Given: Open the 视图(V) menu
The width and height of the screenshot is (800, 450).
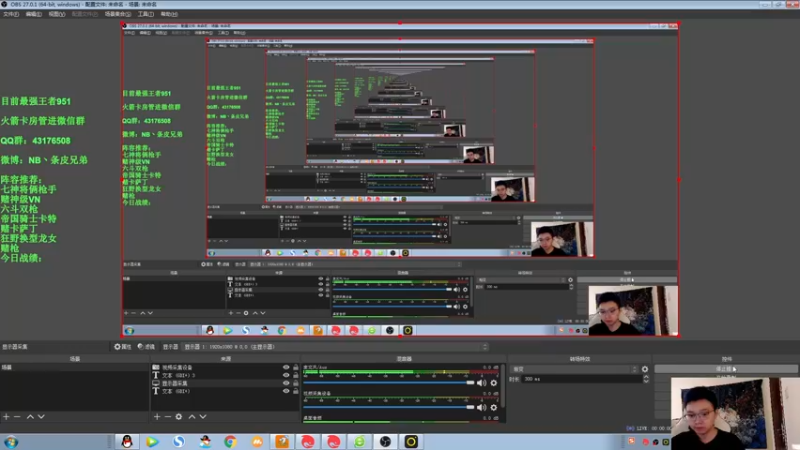Looking at the screenshot, I should click(x=57, y=14).
